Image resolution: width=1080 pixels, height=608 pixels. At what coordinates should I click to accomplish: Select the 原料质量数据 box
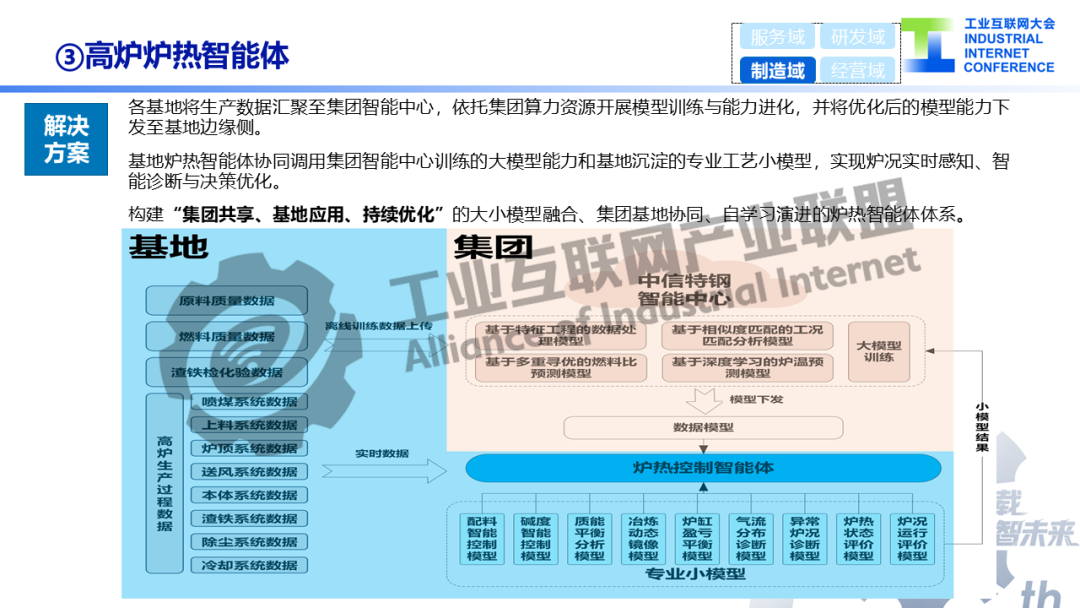pos(227,301)
